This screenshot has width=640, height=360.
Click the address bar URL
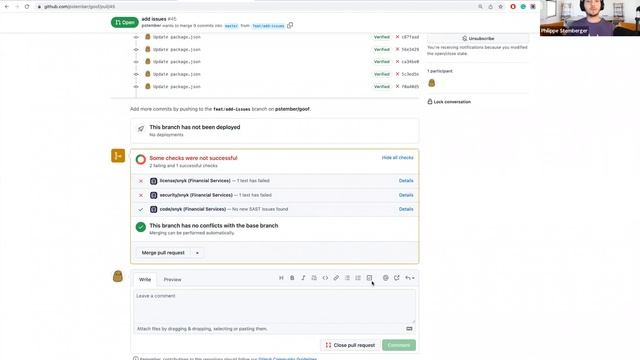pos(80,7)
